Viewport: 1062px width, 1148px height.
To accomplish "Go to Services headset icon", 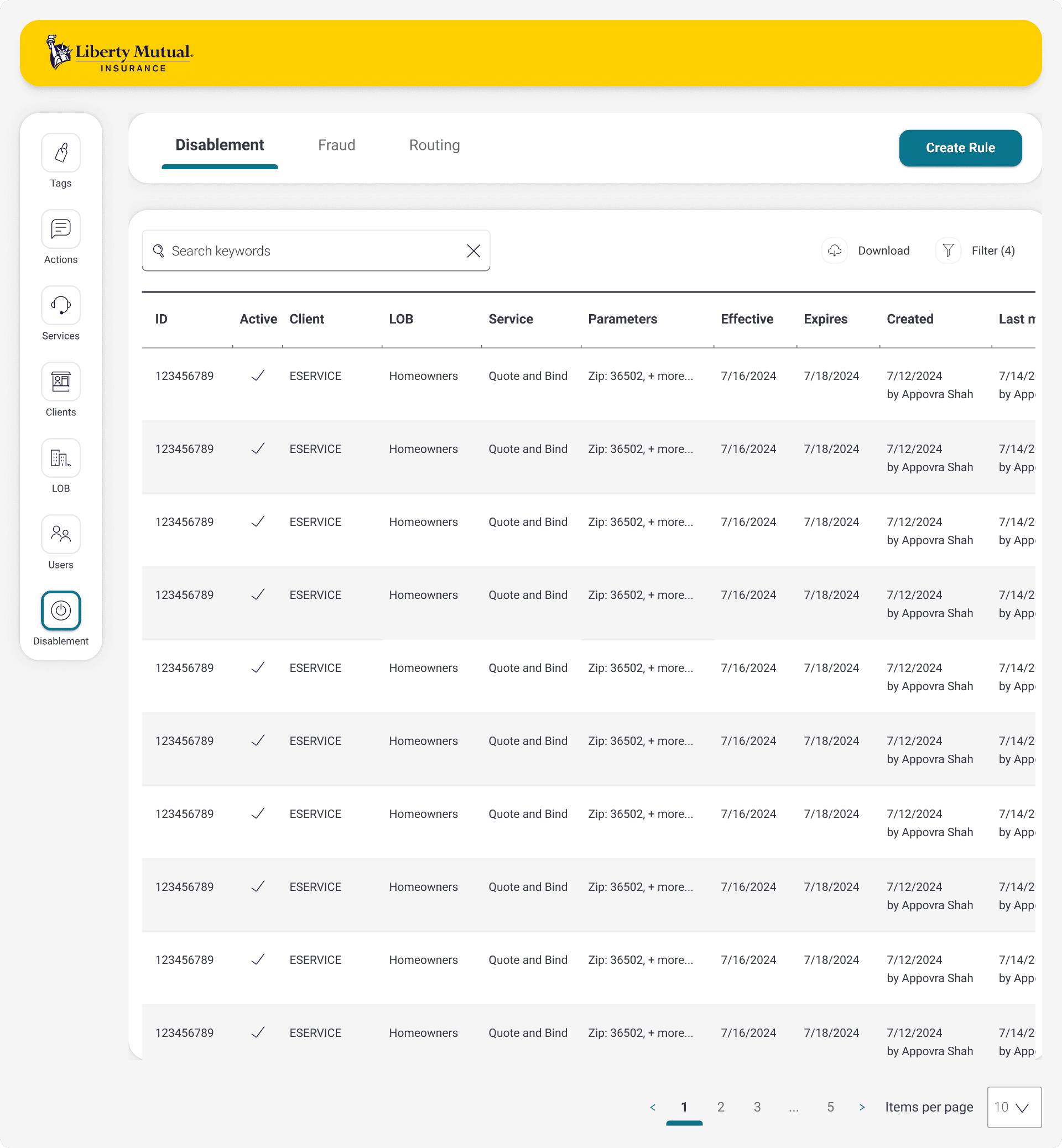I will point(61,306).
